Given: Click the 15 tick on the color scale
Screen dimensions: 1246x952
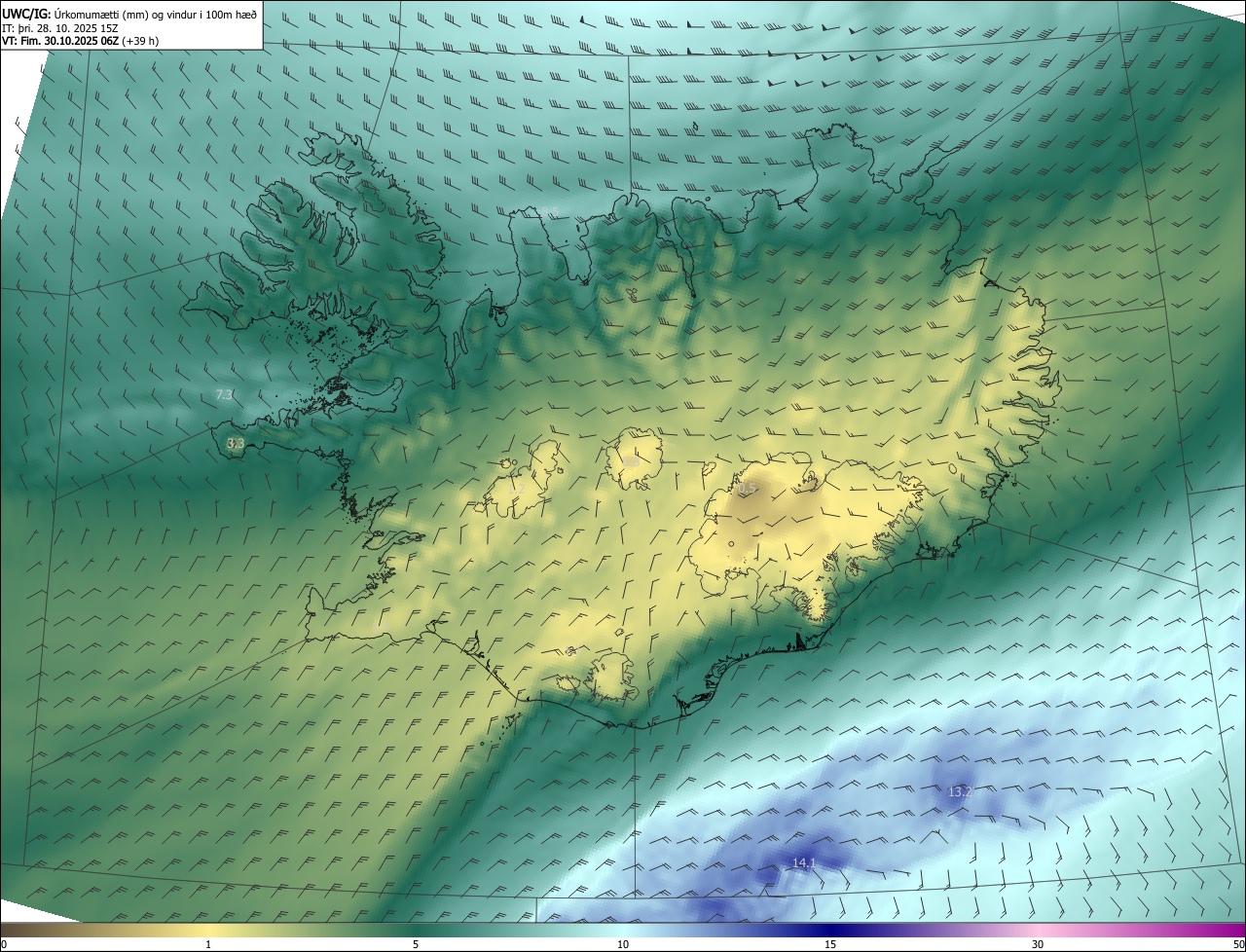Looking at the screenshot, I should point(830,944).
